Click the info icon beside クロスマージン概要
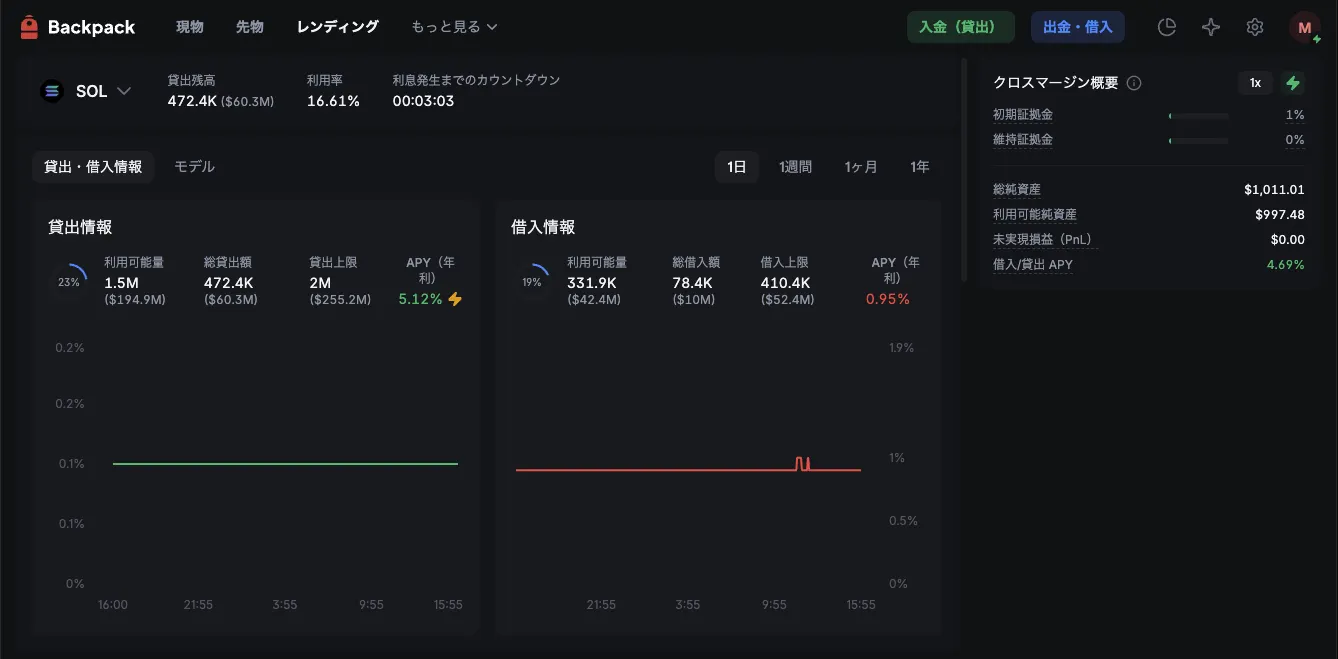The height and width of the screenshot is (659, 1338). pyautogui.click(x=1134, y=83)
